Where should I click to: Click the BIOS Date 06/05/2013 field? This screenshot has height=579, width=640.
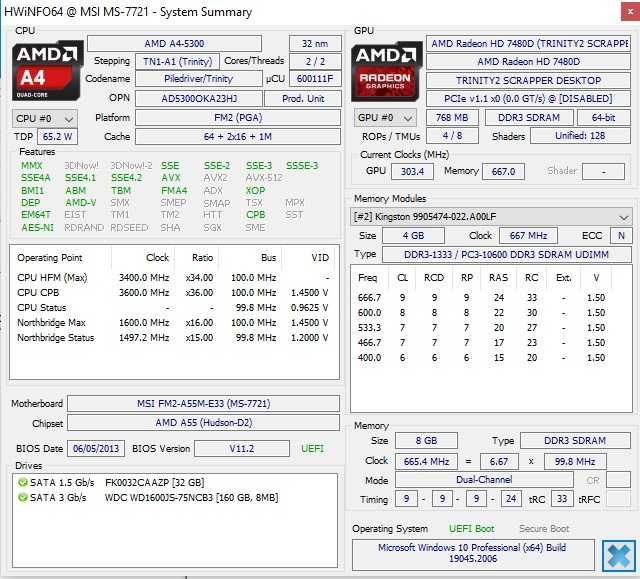pos(96,448)
